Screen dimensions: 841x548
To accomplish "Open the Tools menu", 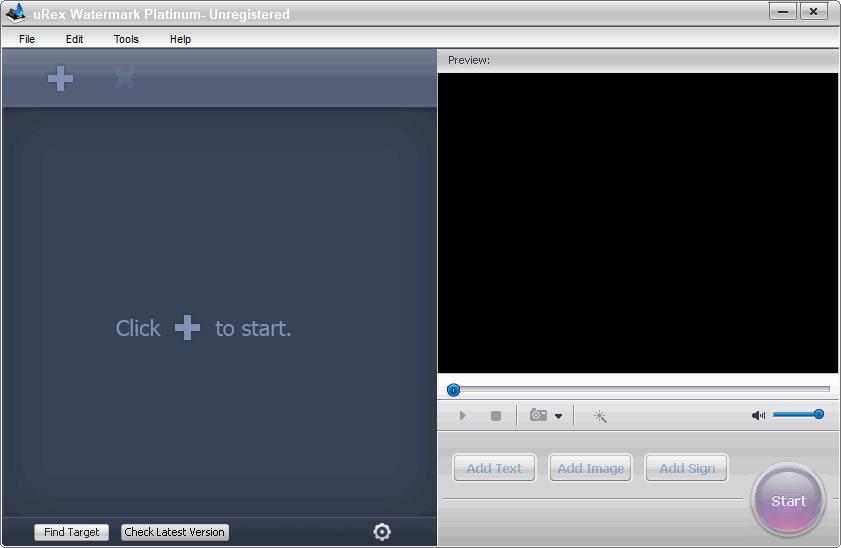I will pyautogui.click(x=126, y=39).
